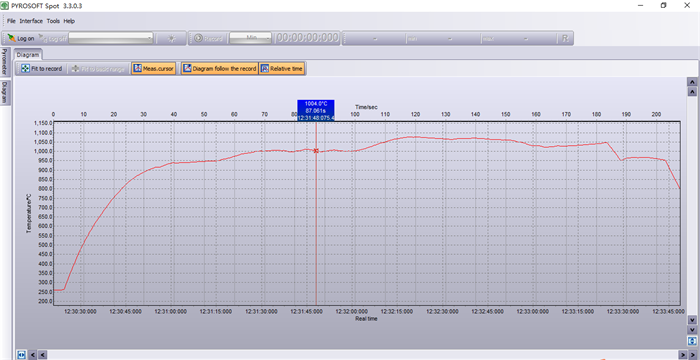
Task: Switch to the Pyrometer side tab
Action: coord(4,62)
